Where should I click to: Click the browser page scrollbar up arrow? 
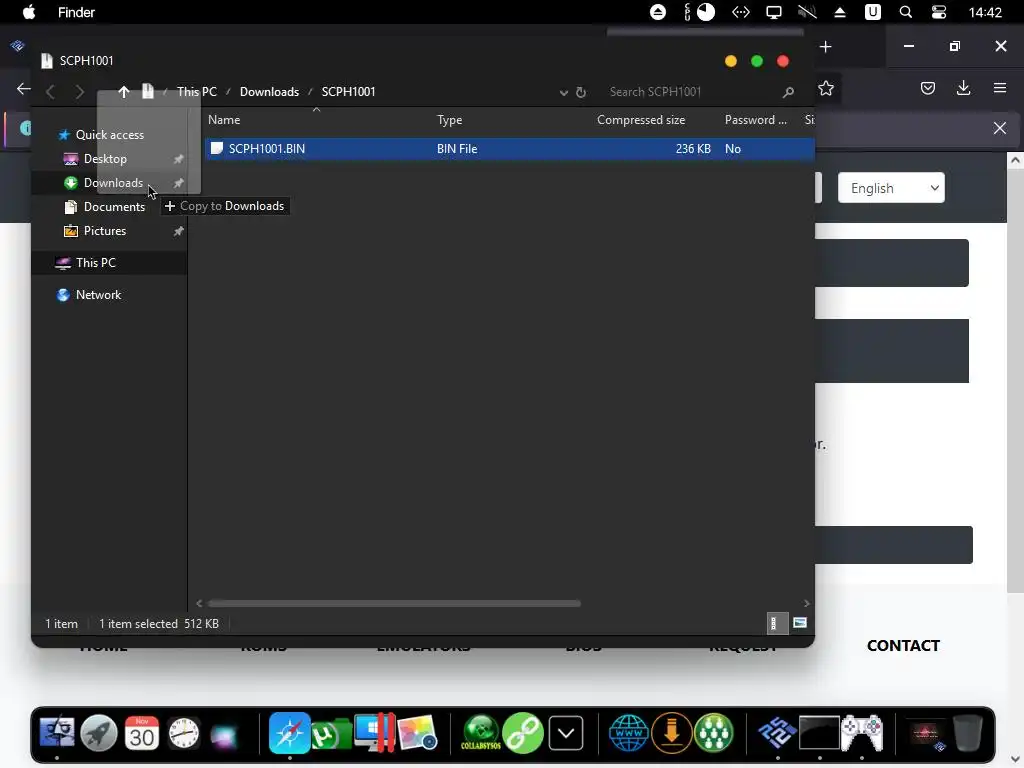click(x=1015, y=160)
